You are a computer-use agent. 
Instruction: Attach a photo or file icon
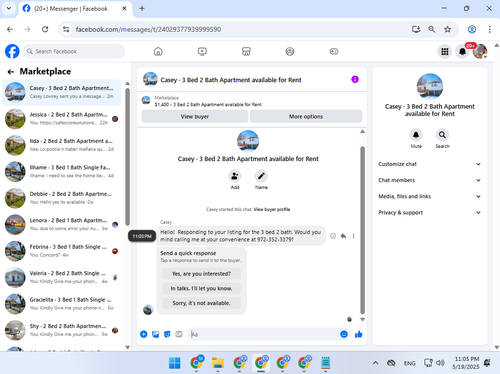point(155,334)
